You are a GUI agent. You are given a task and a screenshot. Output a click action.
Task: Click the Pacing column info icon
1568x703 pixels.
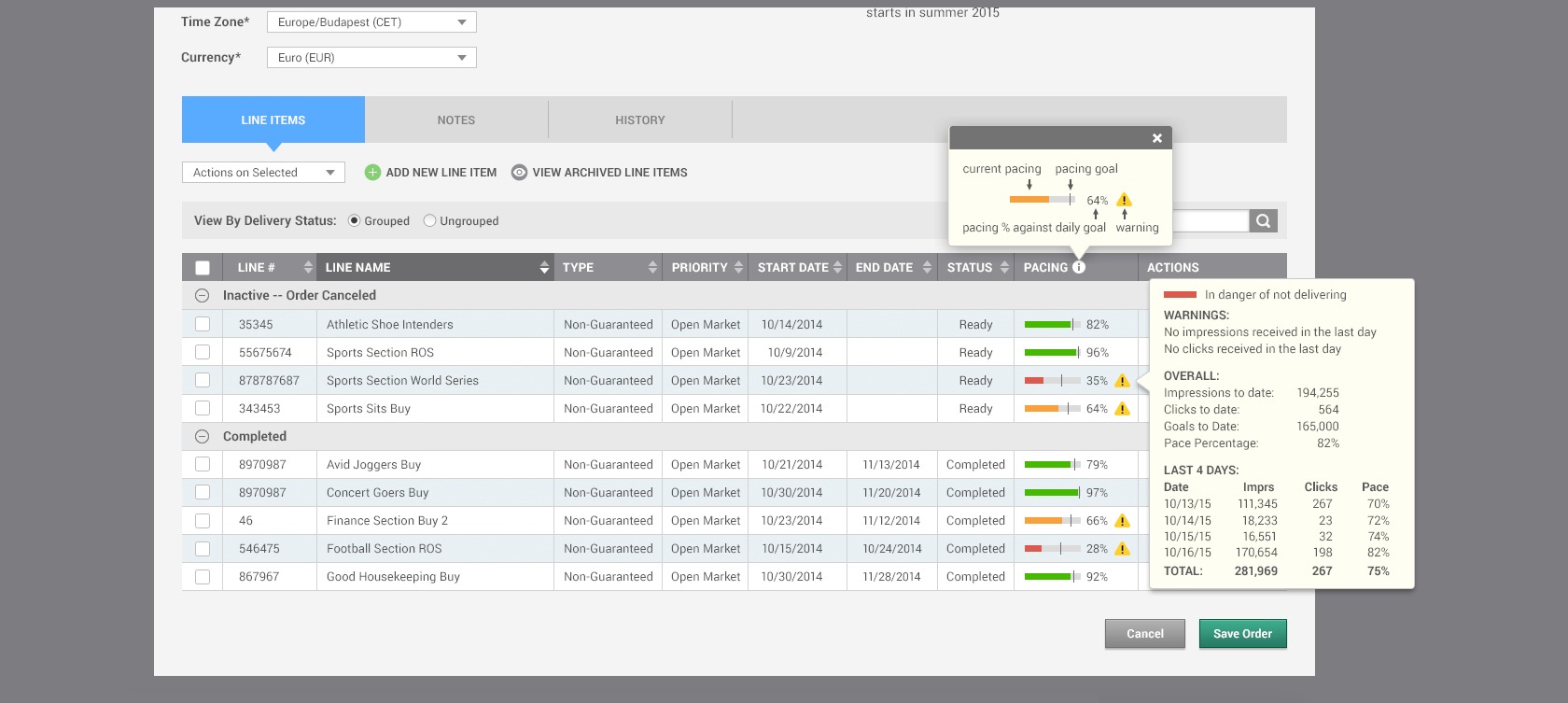[1079, 267]
